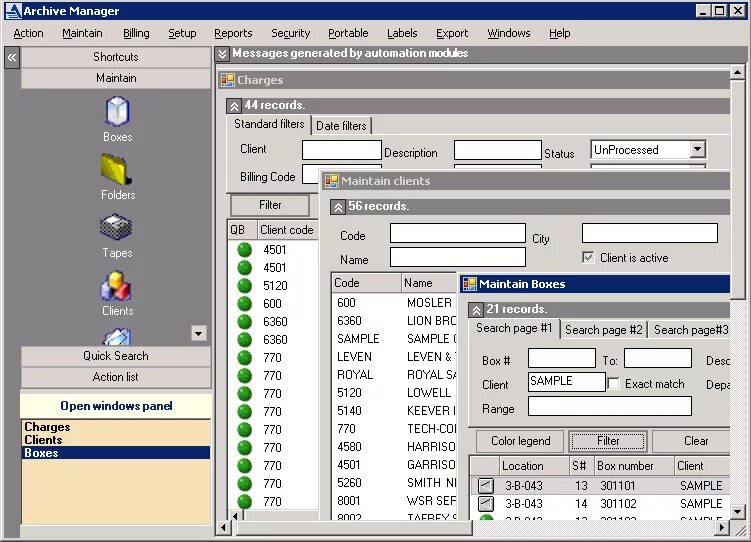Click the Filter button in Charges window

[x=270, y=205]
